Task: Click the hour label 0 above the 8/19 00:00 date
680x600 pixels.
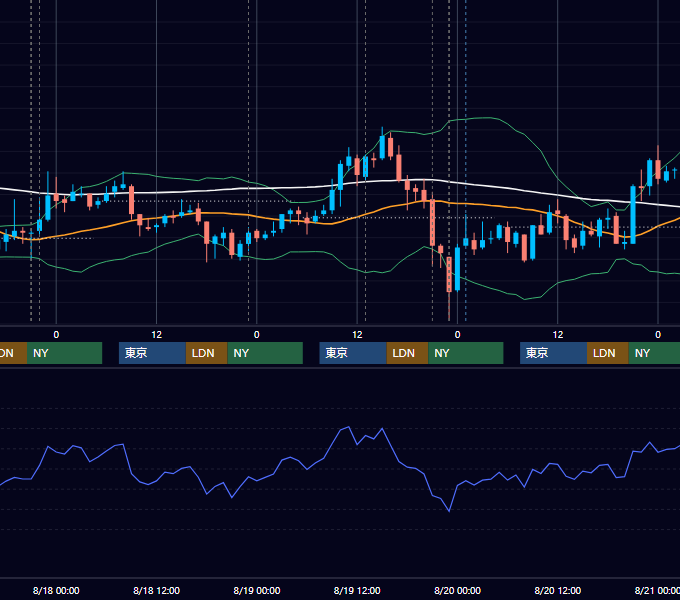Action: pos(257,335)
